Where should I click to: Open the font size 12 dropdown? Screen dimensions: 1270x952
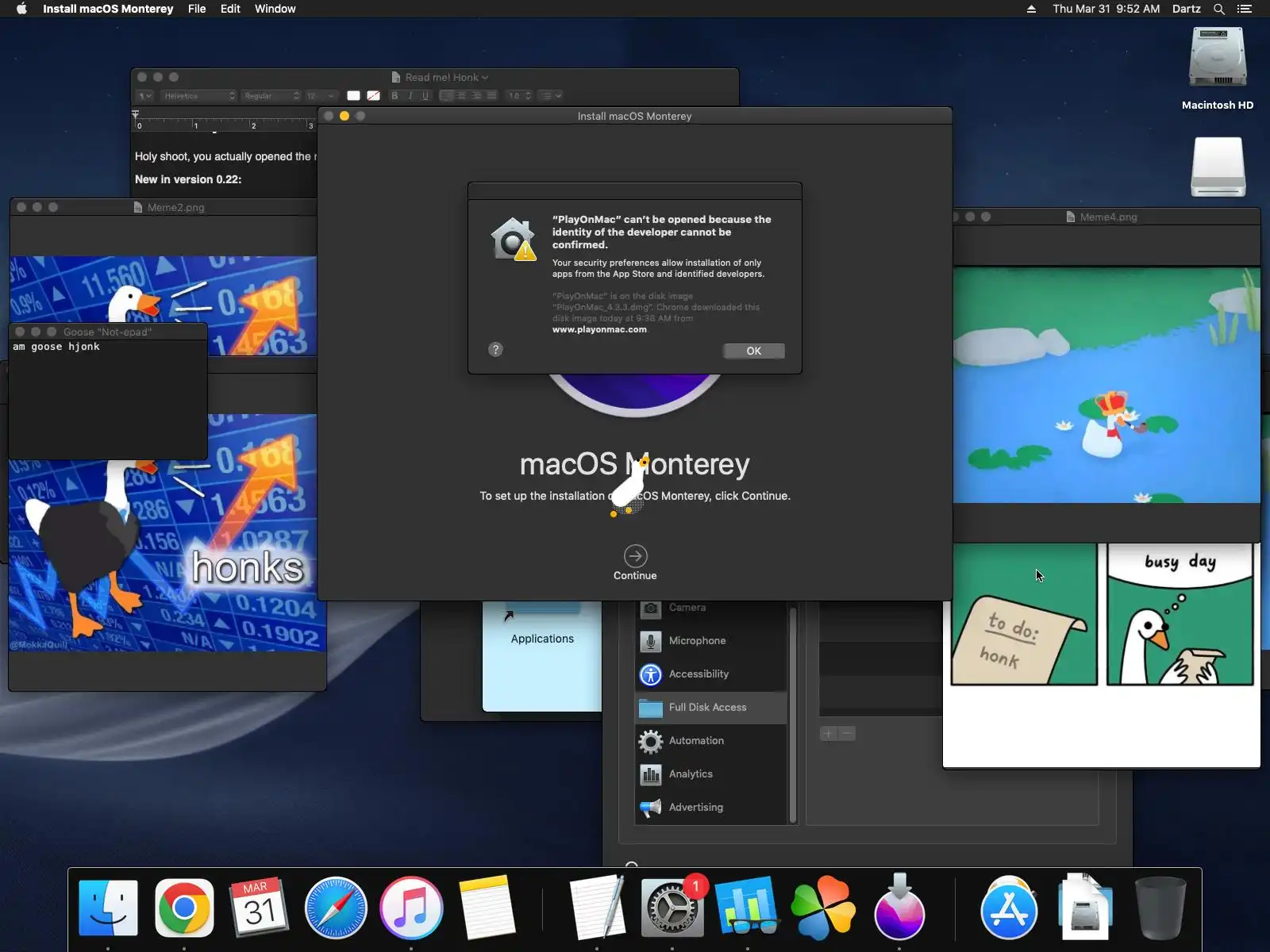[x=321, y=96]
